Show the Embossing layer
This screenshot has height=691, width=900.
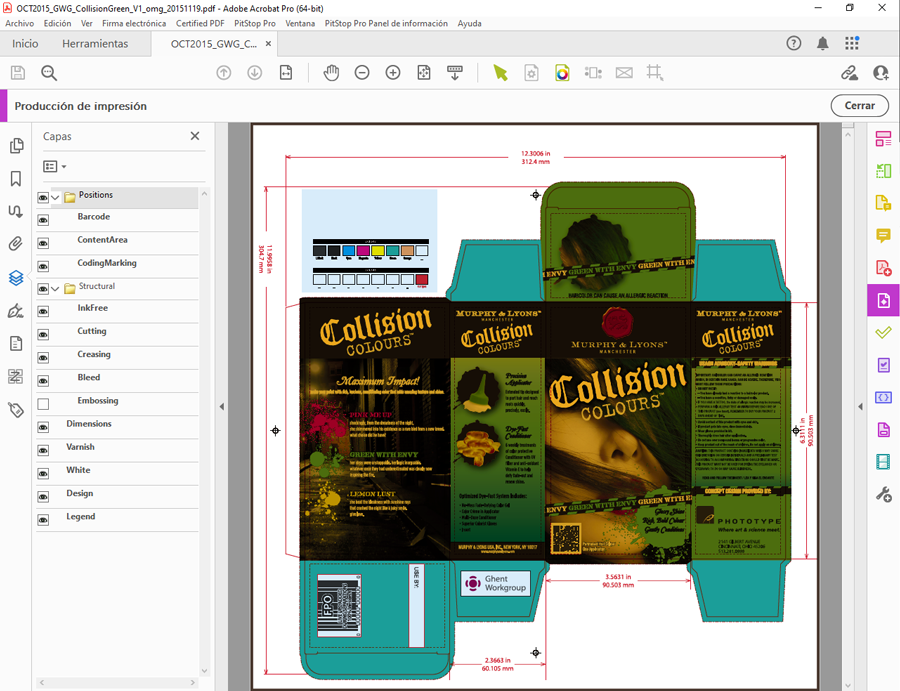[x=43, y=404]
